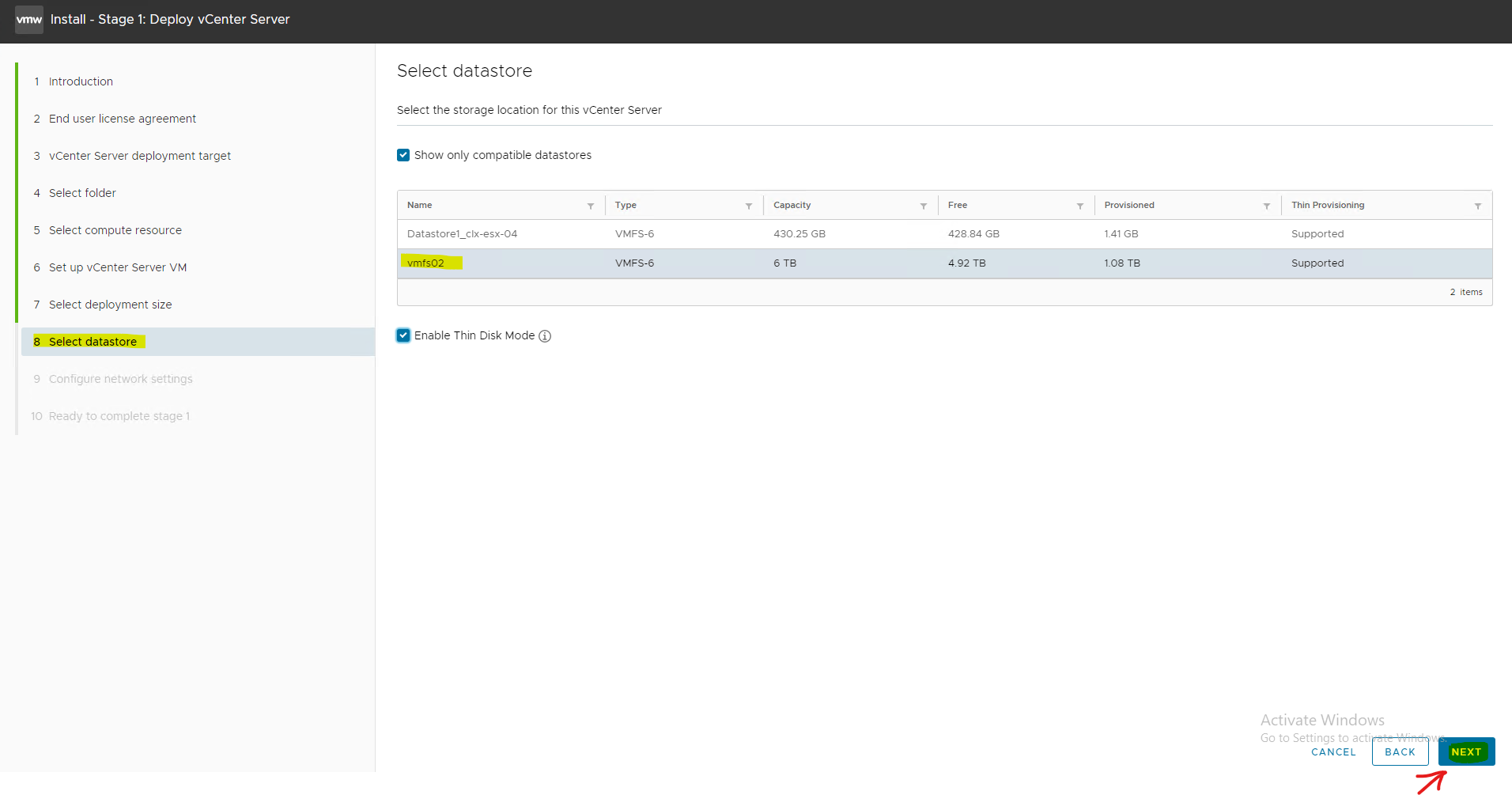Click the VMware logo icon

[x=29, y=20]
